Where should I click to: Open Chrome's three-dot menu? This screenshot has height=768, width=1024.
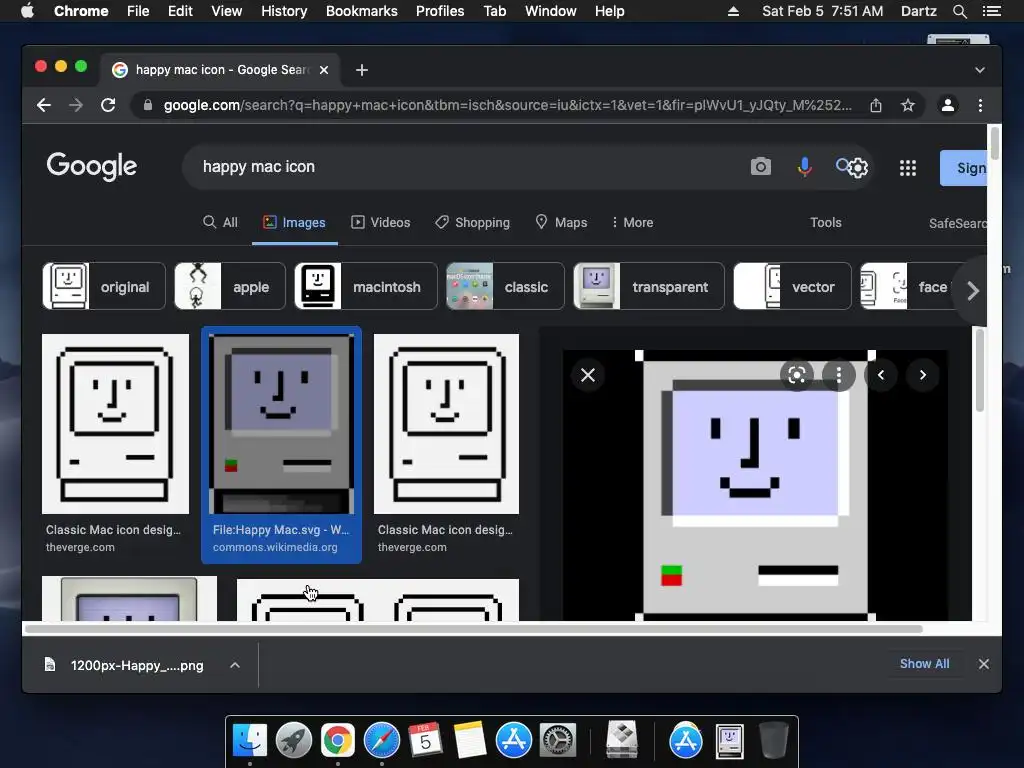pos(980,105)
